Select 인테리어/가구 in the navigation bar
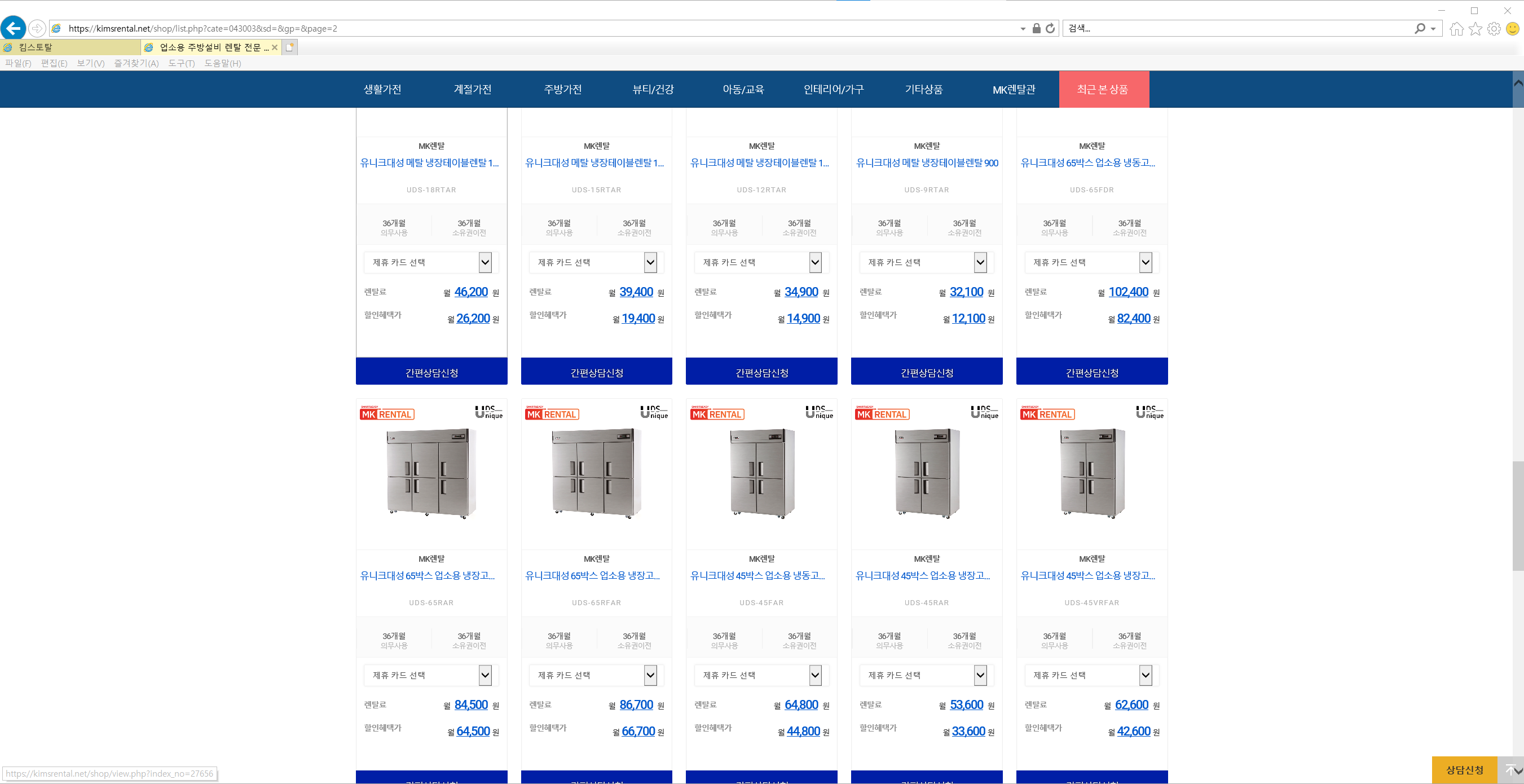The image size is (1524, 784). [834, 89]
